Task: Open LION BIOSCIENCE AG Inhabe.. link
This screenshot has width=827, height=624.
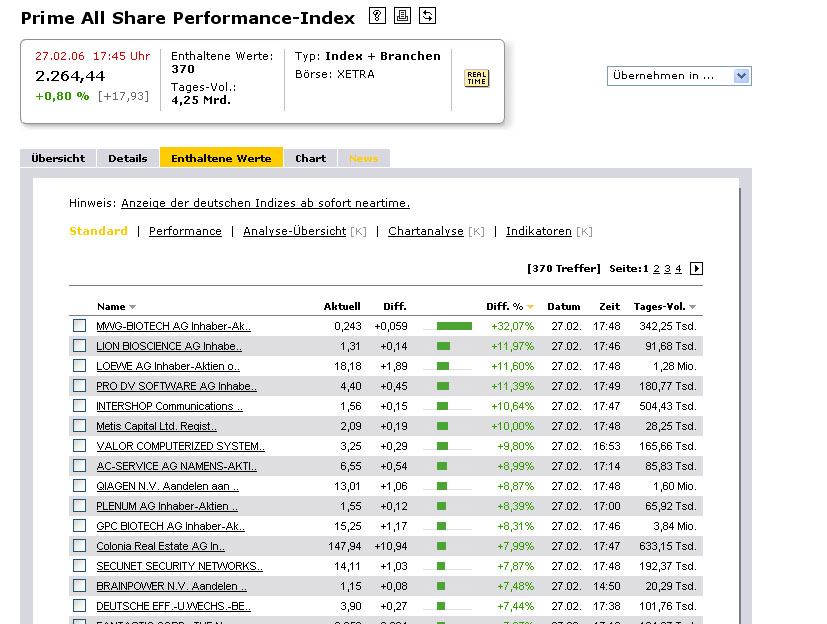Action: coord(169,346)
